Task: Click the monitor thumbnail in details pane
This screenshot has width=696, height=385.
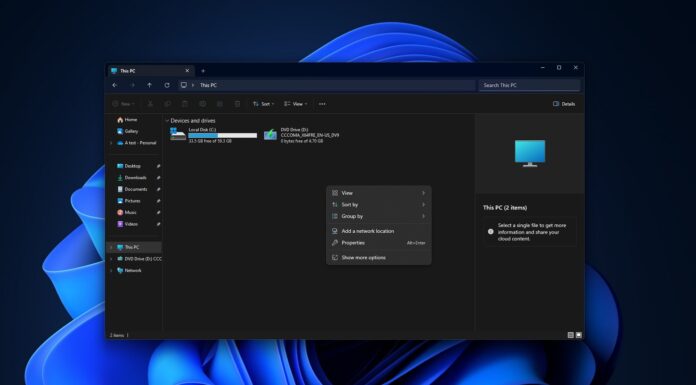Action: 530,153
